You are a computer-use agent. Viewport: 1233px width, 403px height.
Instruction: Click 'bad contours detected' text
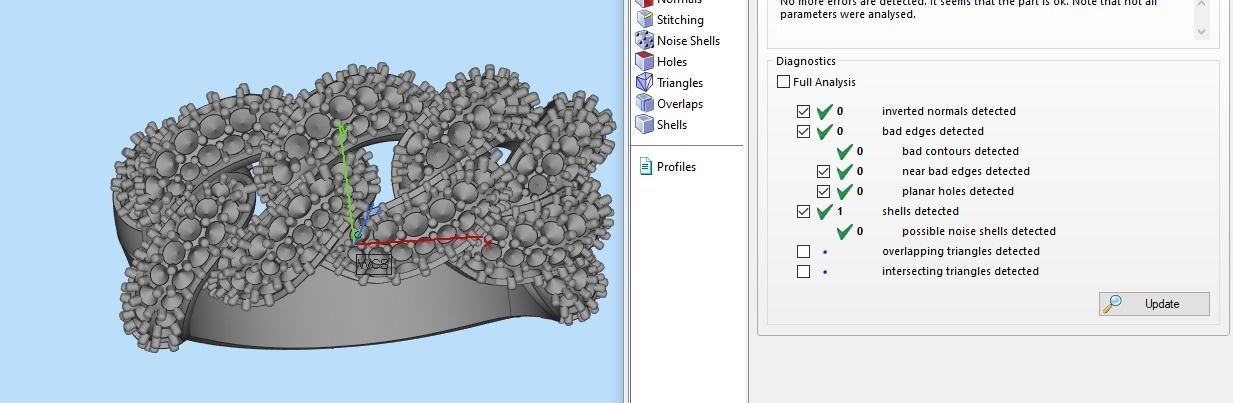coord(960,151)
